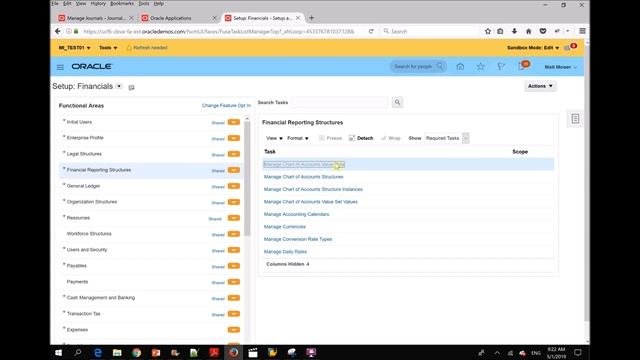This screenshot has height=360, width=640.
Task: Toggle Enterprise Profile enabled indicator
Action: click(234, 138)
